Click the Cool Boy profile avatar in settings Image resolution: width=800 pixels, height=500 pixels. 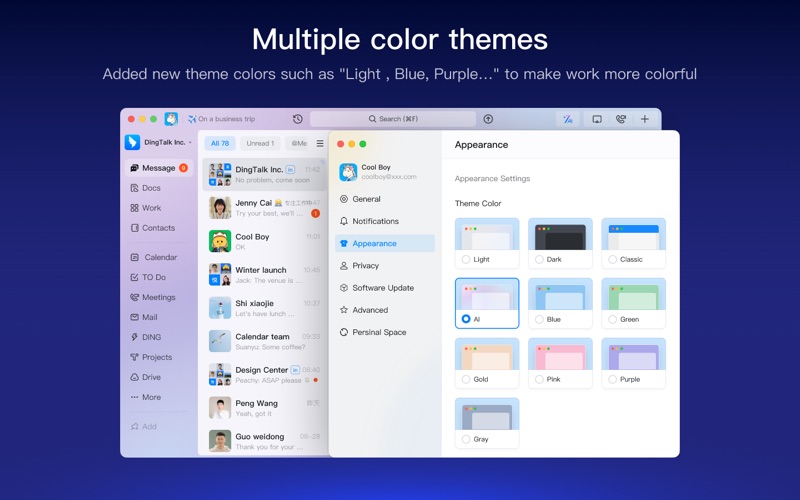pyautogui.click(x=348, y=172)
